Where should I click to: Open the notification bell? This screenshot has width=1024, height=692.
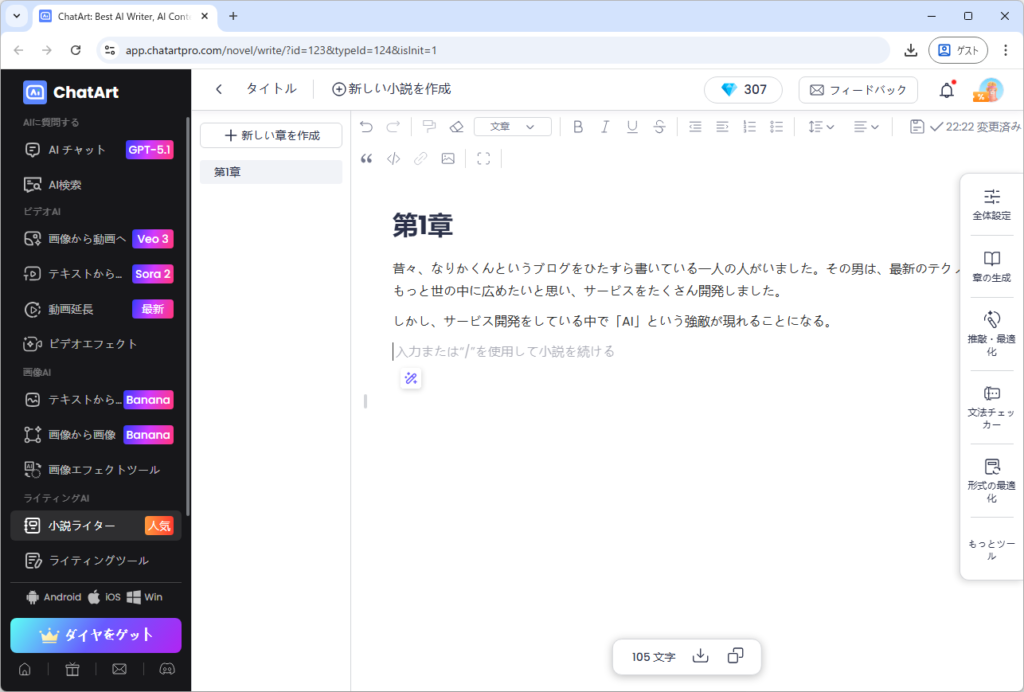[x=946, y=90]
